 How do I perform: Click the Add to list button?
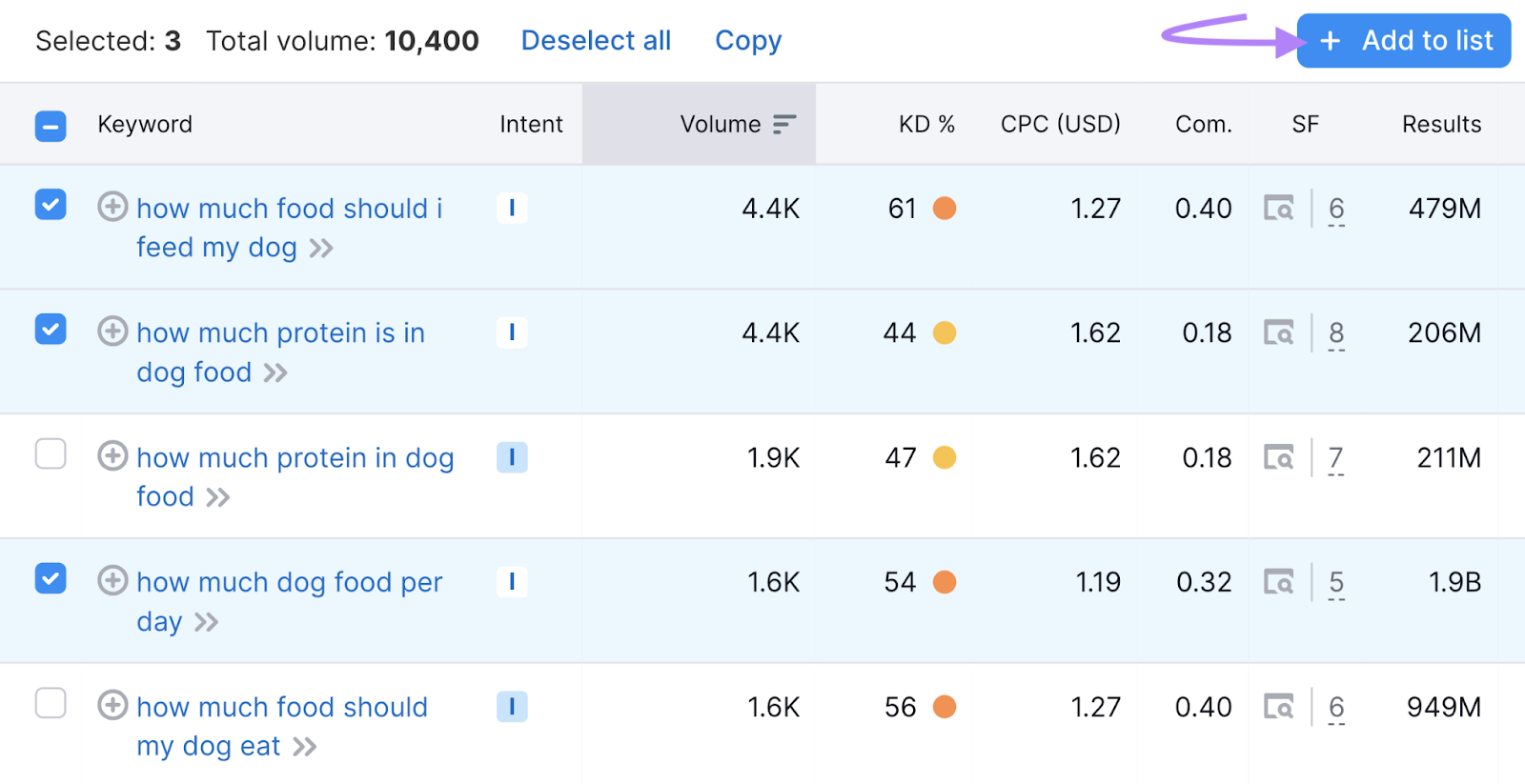click(x=1403, y=40)
